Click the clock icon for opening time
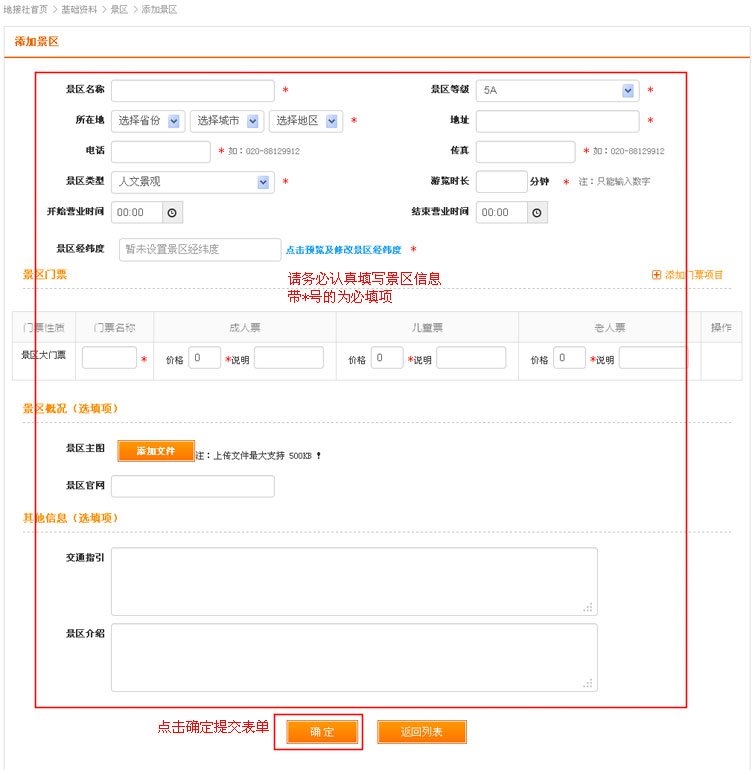The width and height of the screenshot is (755, 770). click(171, 213)
